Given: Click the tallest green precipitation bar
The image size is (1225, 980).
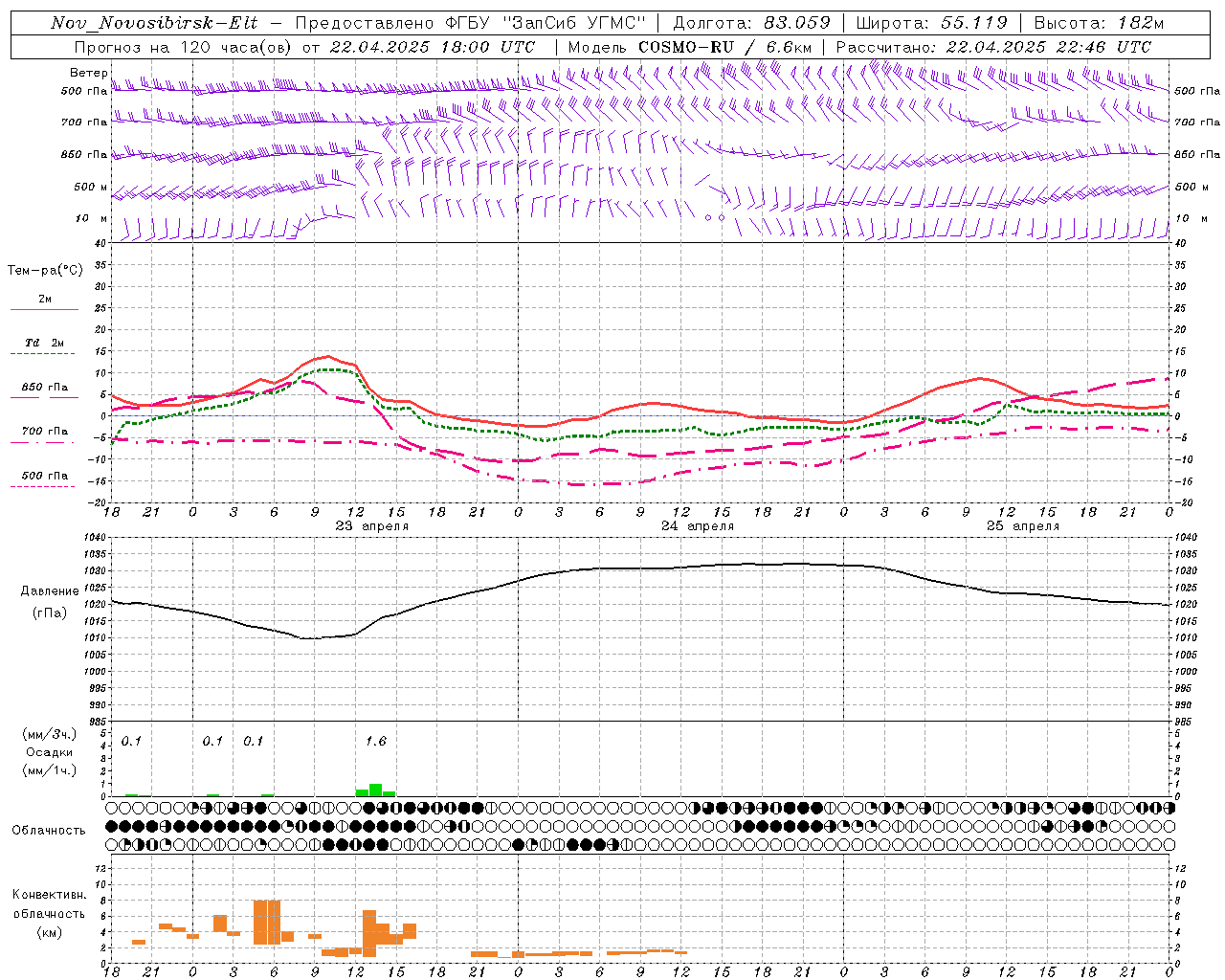Looking at the screenshot, I should [376, 790].
